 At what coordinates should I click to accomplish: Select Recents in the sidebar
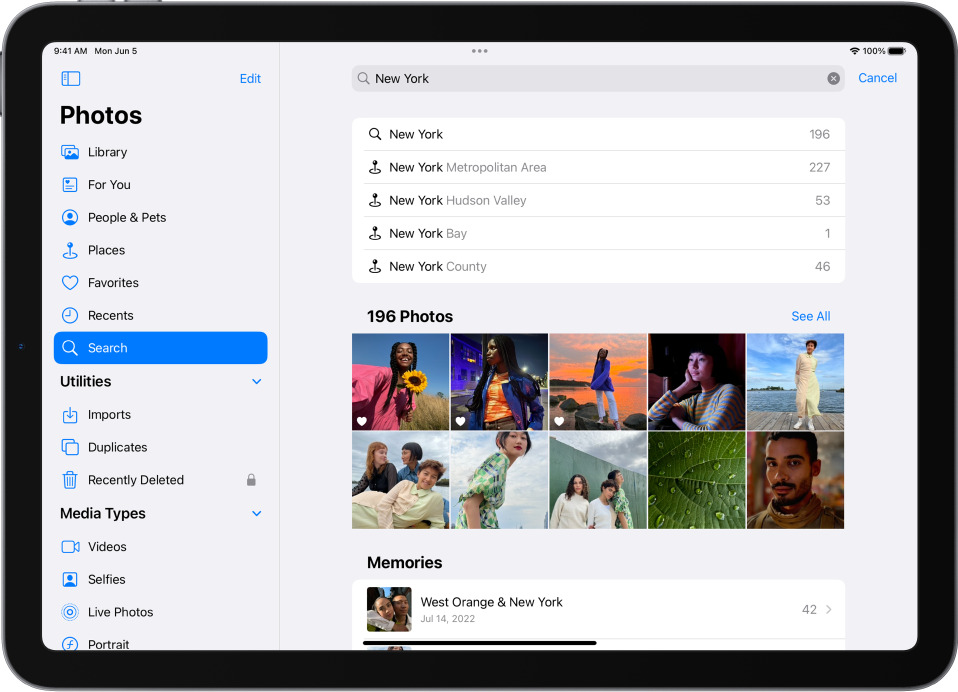pos(109,315)
